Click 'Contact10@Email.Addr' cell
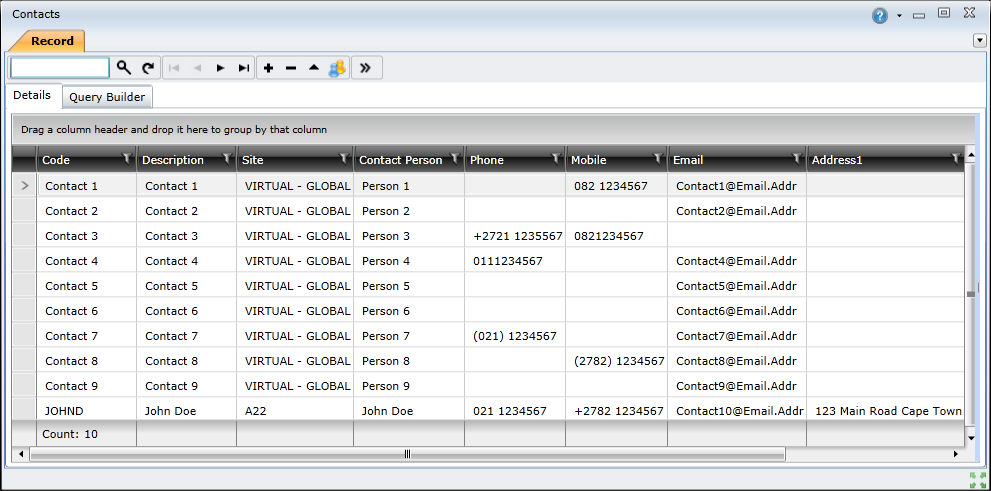 tap(737, 411)
